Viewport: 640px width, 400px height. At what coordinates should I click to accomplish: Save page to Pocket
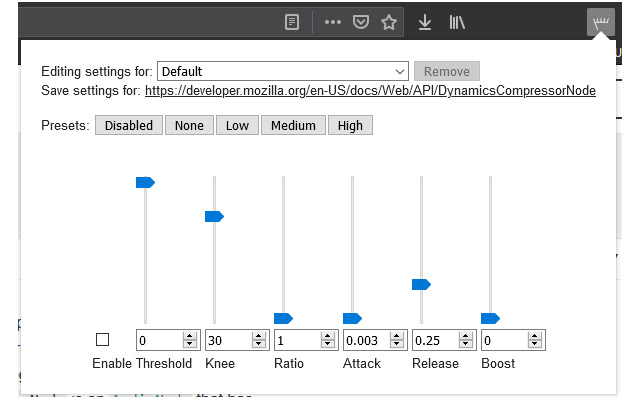(x=361, y=22)
